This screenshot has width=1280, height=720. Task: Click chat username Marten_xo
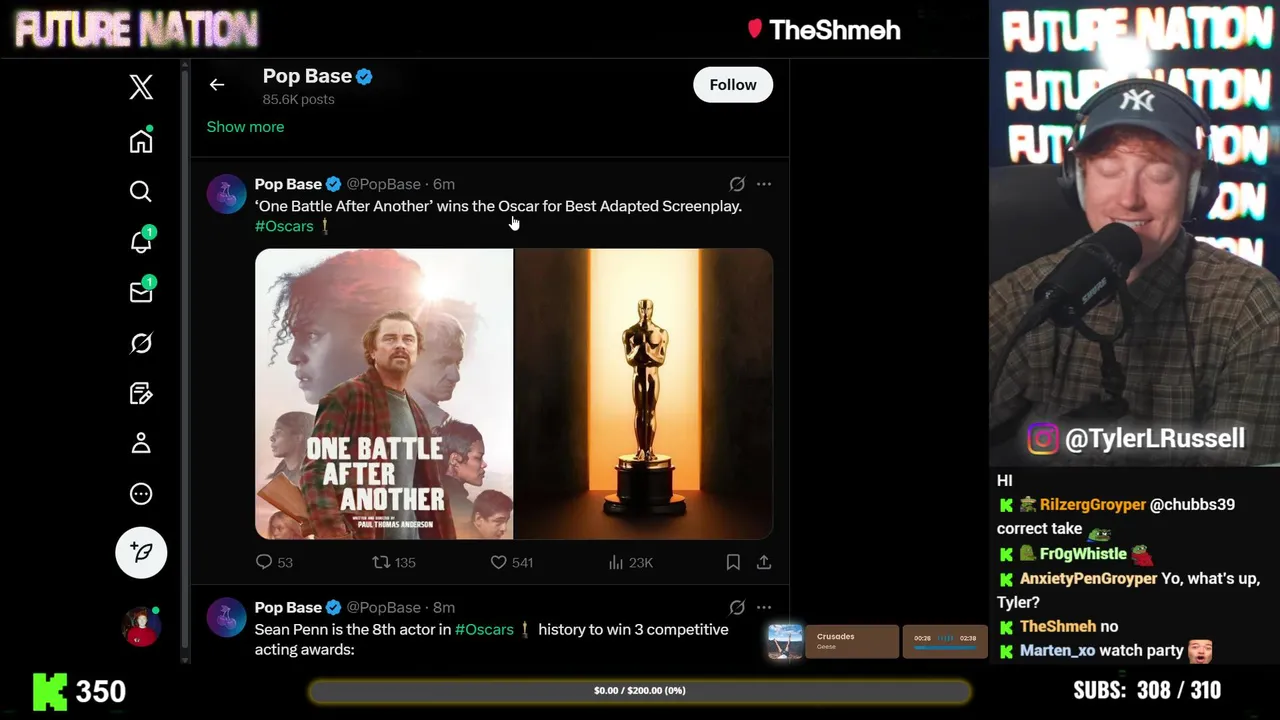pos(1057,651)
